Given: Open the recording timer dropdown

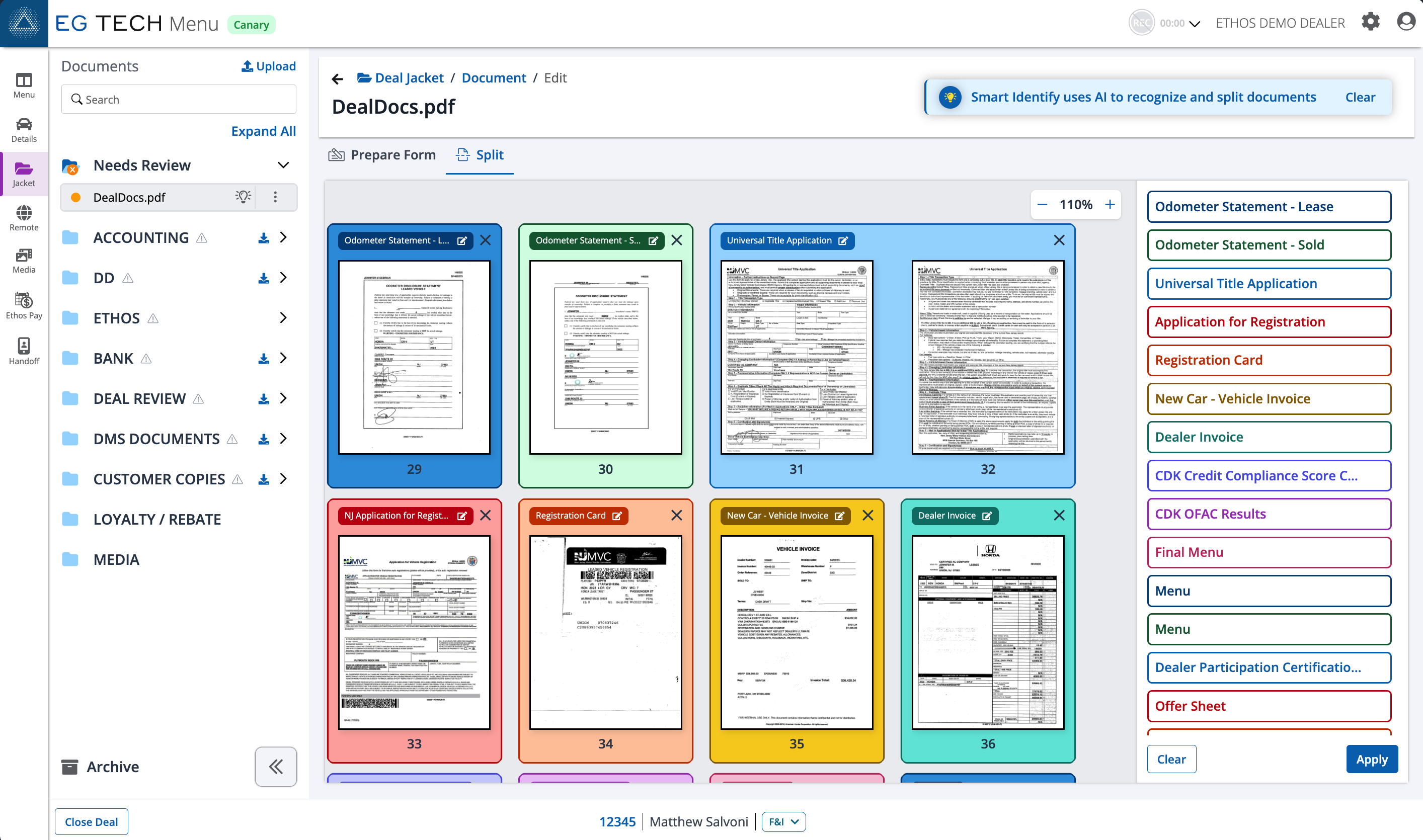Looking at the screenshot, I should click(x=1195, y=24).
